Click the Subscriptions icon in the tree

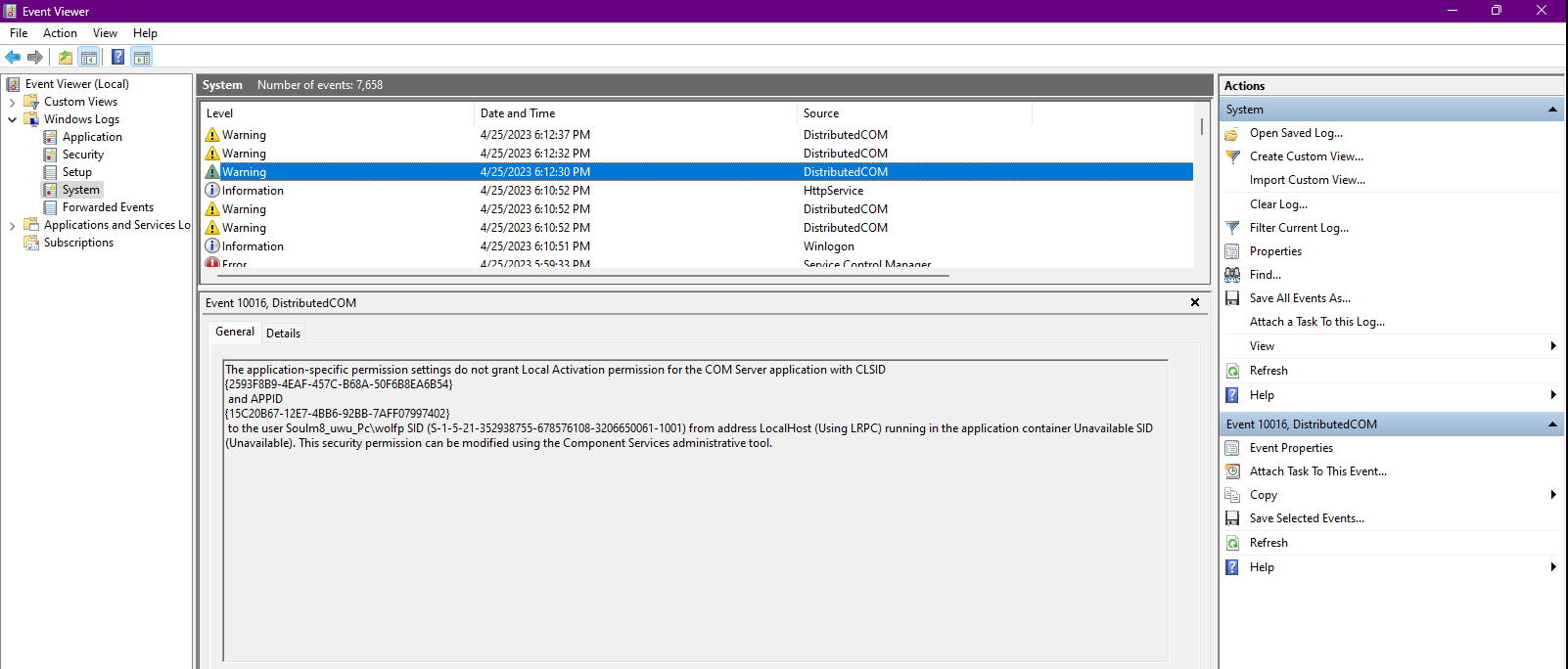(31, 243)
